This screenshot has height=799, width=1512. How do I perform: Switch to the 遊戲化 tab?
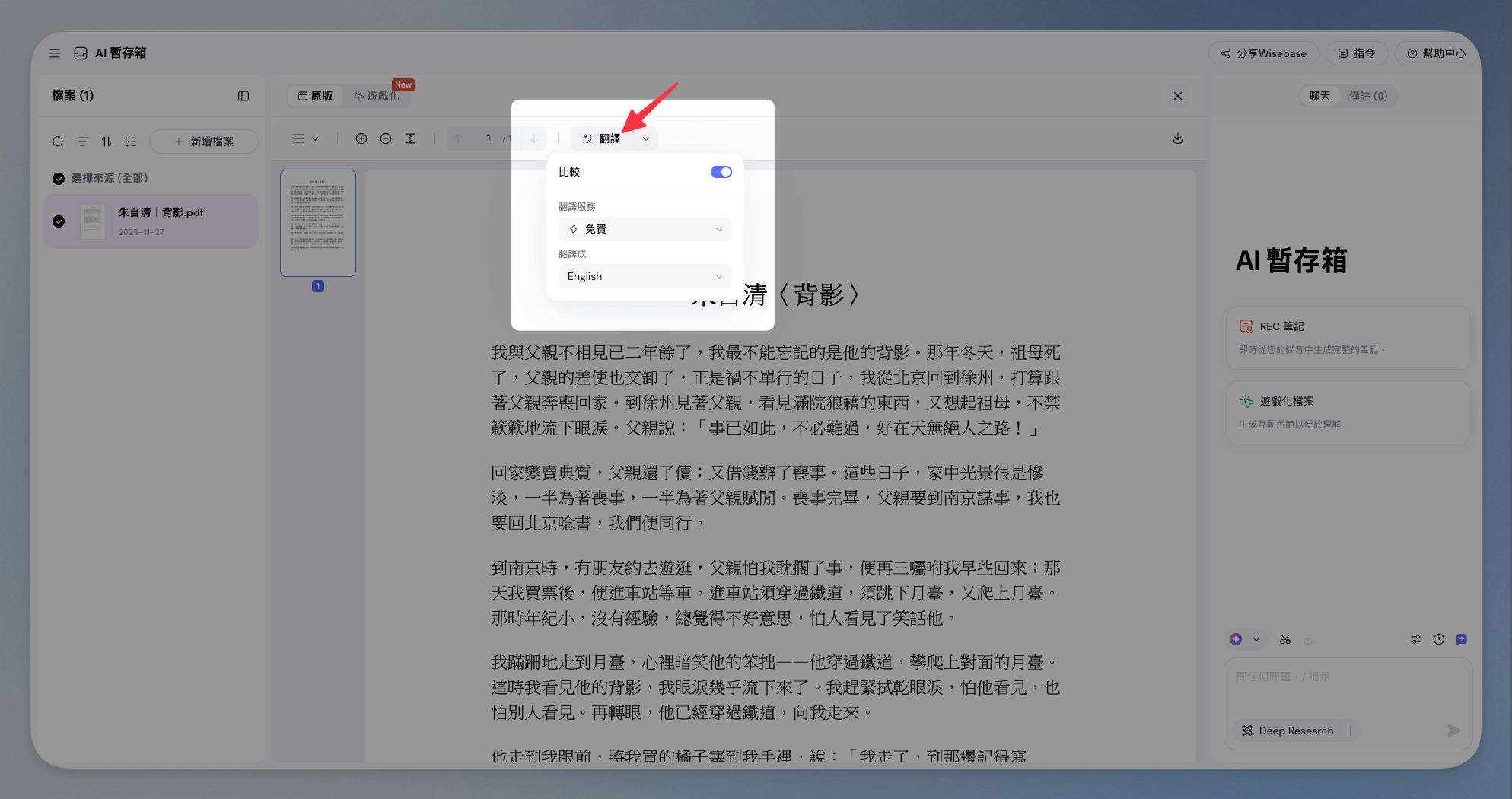377,96
